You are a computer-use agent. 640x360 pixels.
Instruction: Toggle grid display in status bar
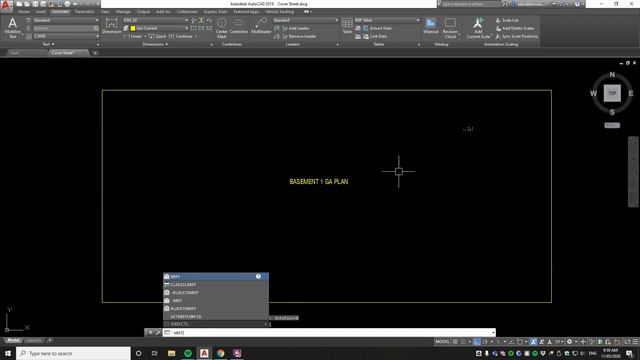455,342
